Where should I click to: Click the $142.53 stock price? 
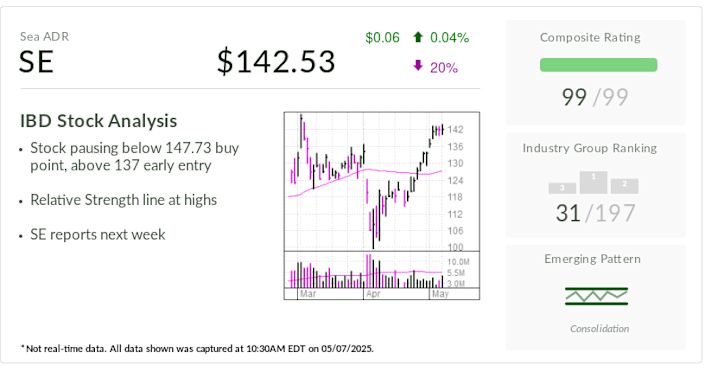[276, 62]
